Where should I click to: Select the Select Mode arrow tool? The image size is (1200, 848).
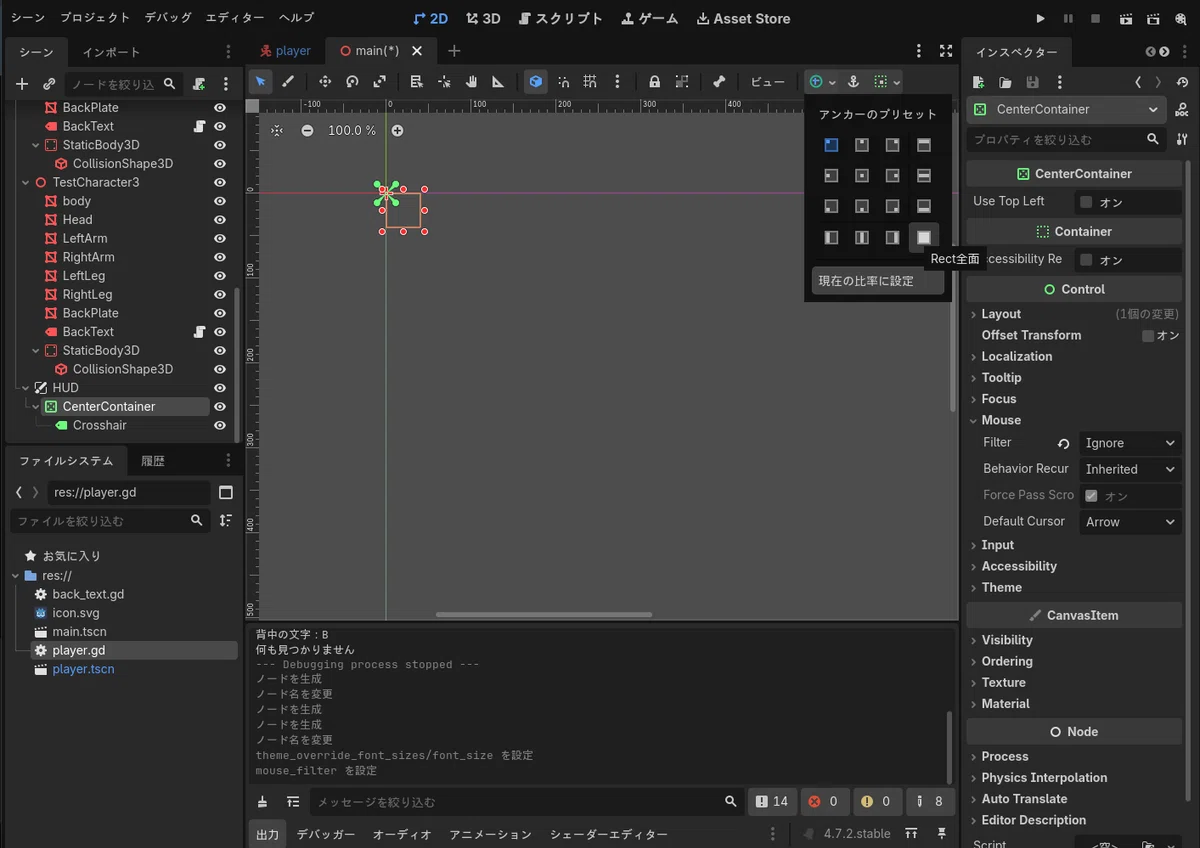point(261,82)
